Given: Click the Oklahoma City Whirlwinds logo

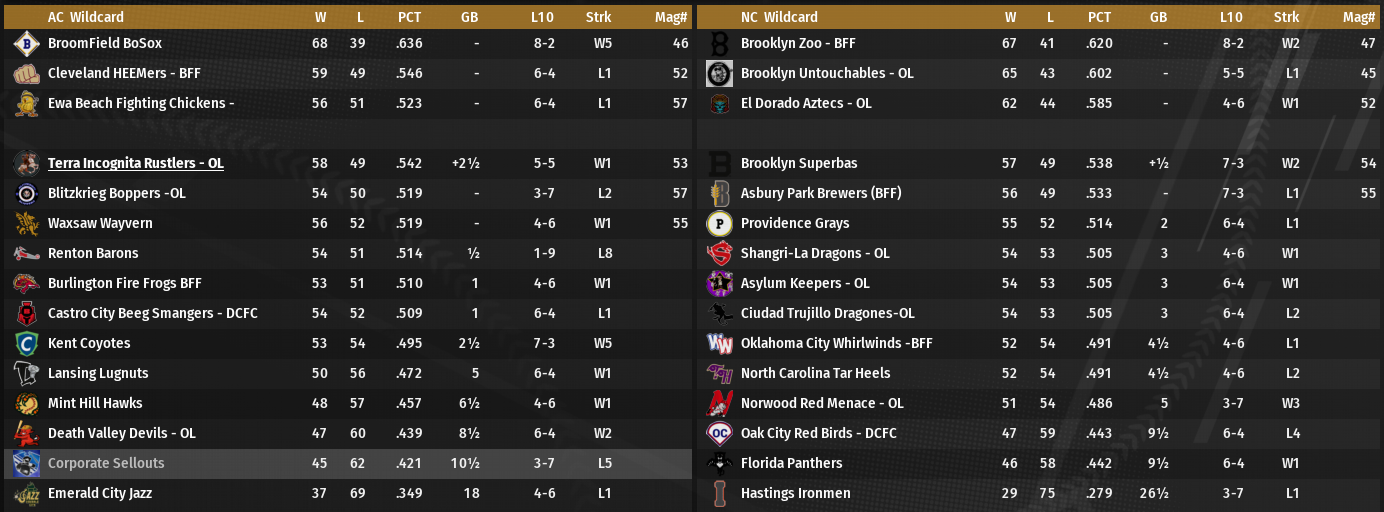Looking at the screenshot, I should [x=719, y=344].
